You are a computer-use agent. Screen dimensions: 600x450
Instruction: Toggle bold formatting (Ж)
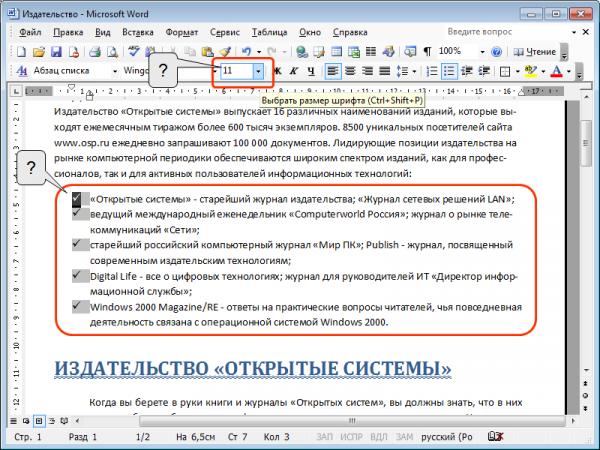click(277, 71)
